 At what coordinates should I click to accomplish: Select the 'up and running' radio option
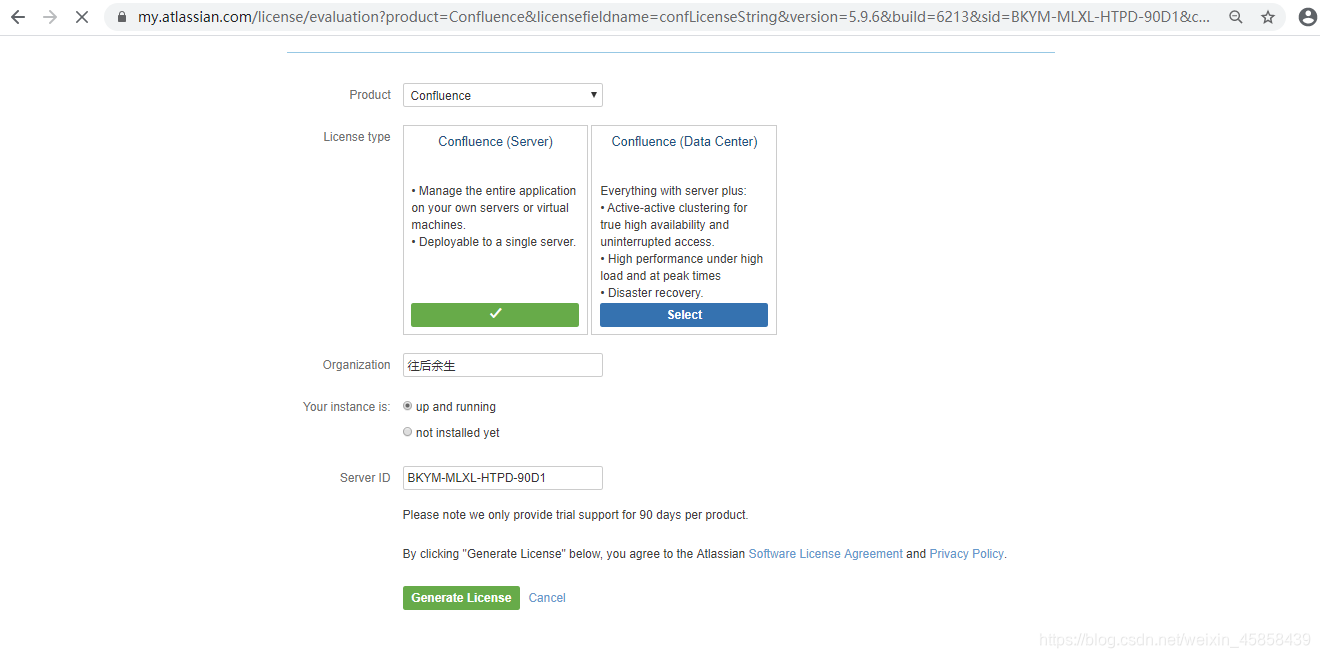pos(407,406)
